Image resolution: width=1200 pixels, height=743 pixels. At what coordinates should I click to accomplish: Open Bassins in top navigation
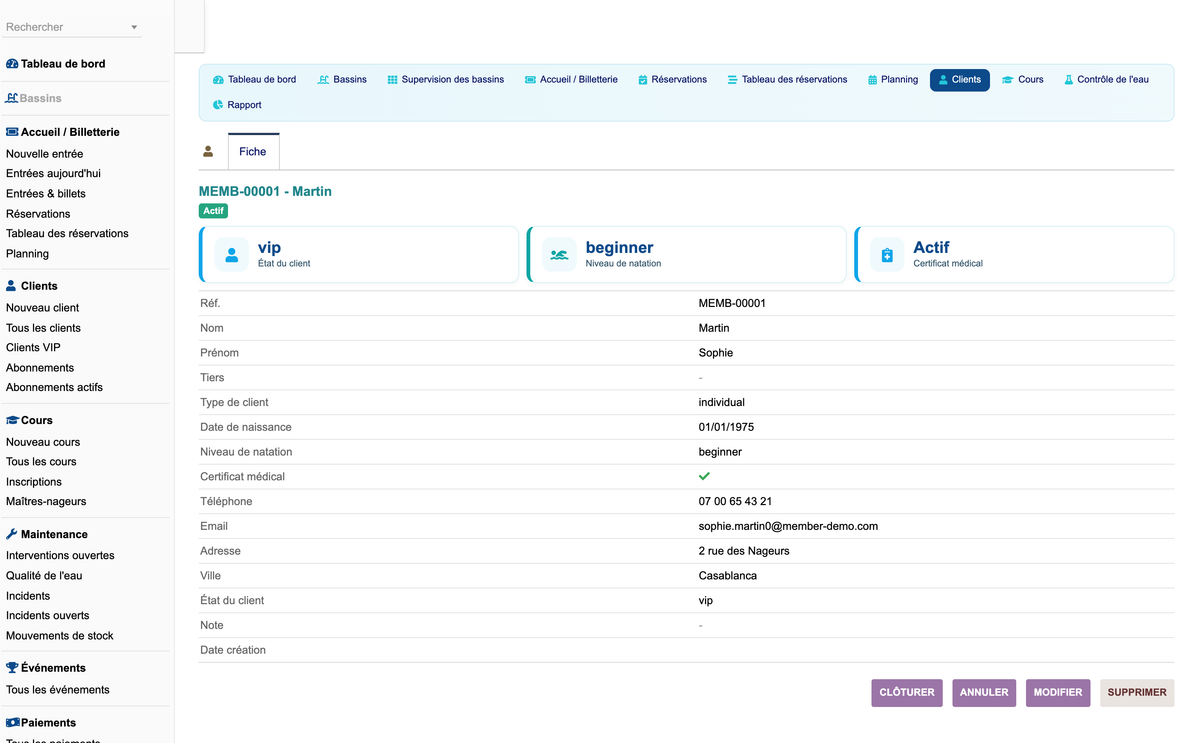point(342,80)
